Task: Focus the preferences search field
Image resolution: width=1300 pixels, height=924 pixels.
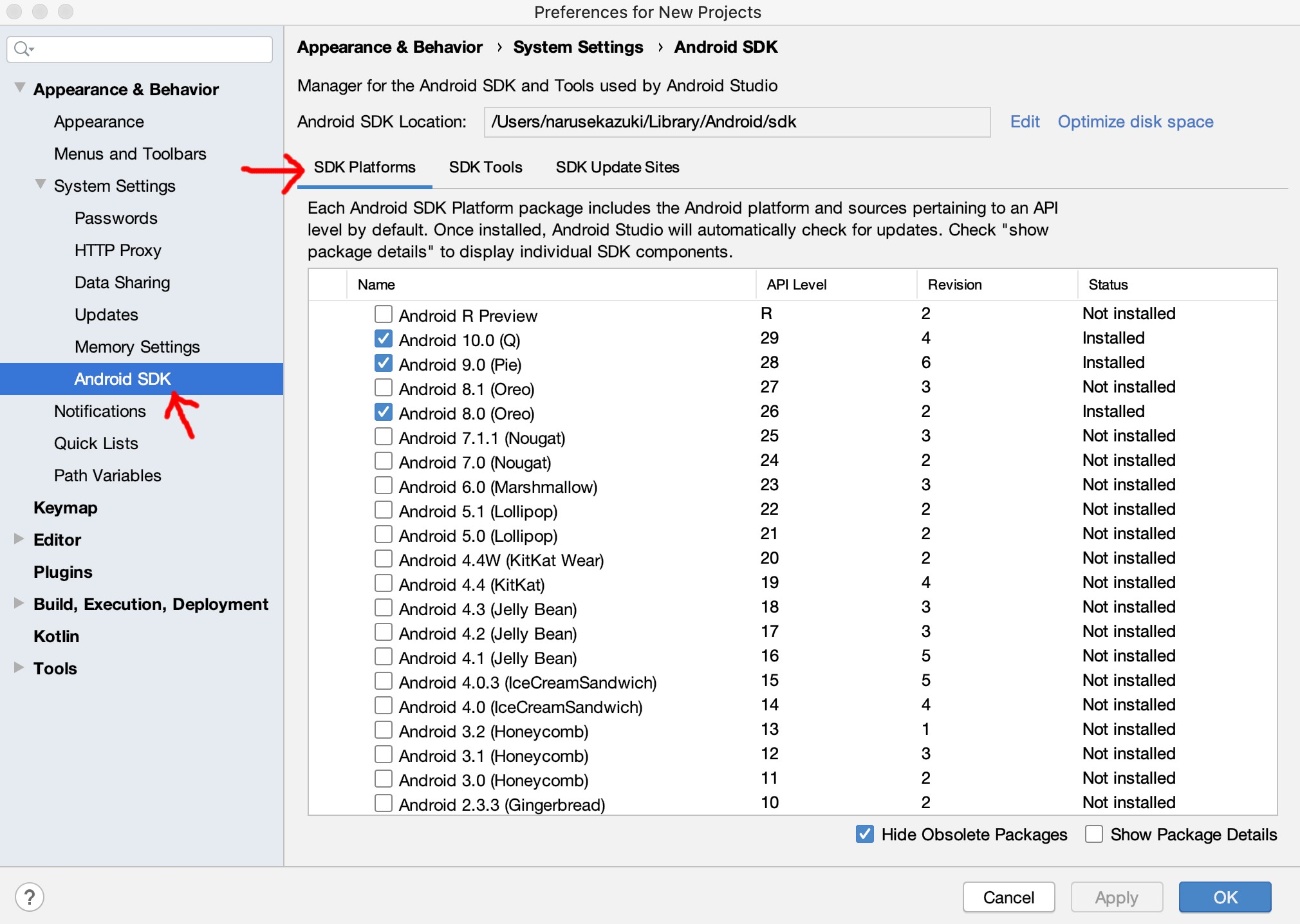Action: pos(140,49)
